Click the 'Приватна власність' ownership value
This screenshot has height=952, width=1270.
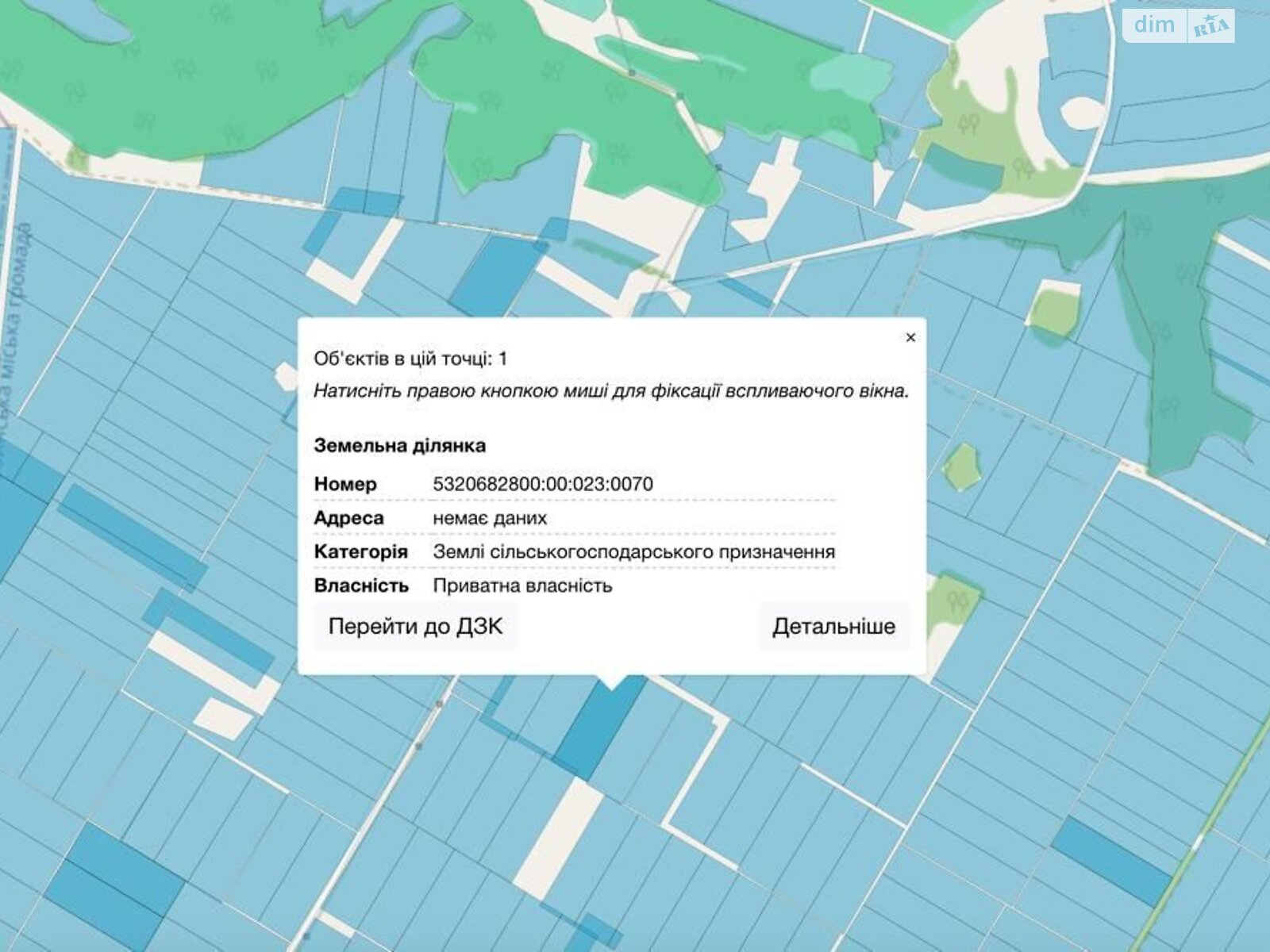click(522, 586)
